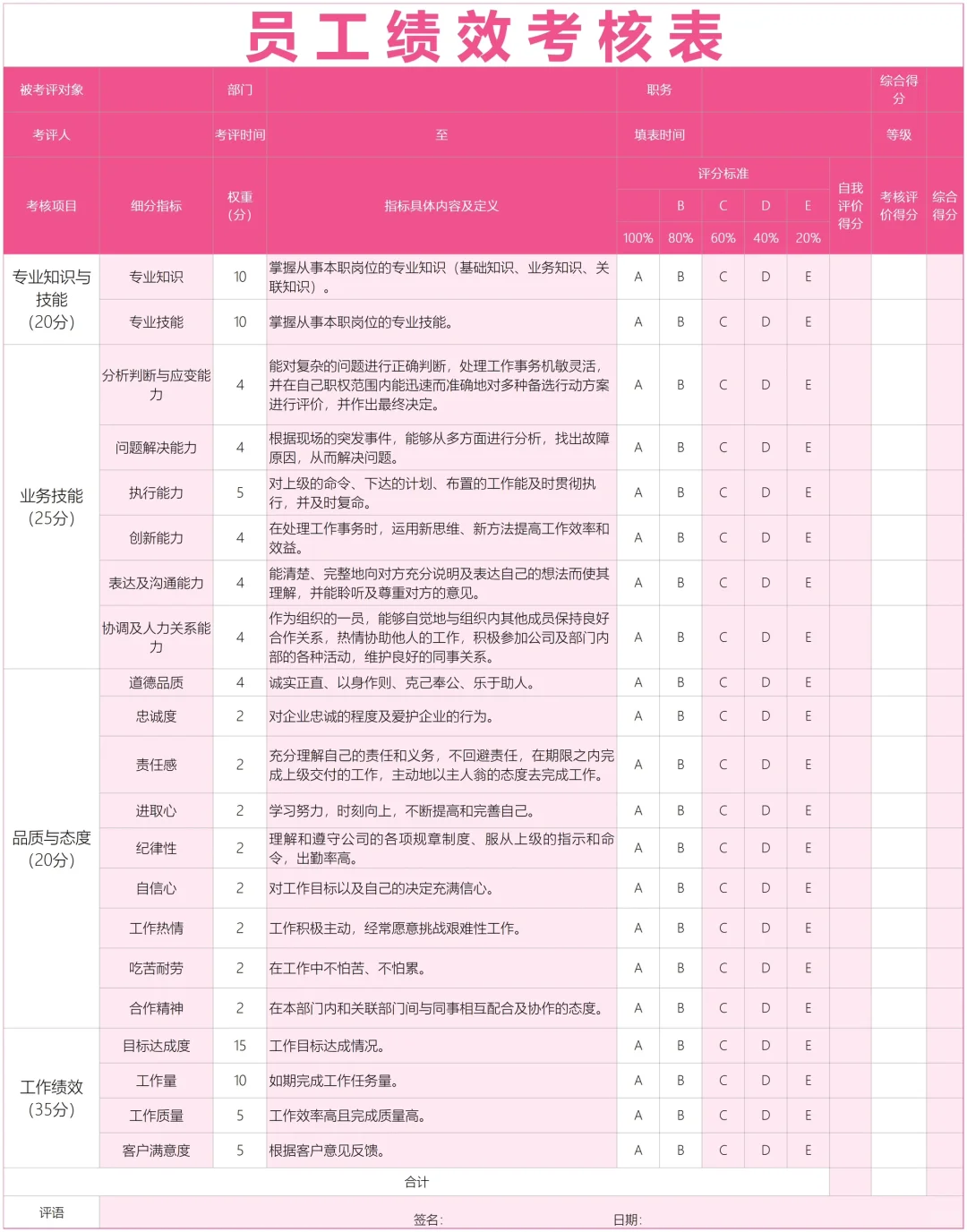Select the 目标达成度 indicator cell
The image size is (967, 1232).
pyautogui.click(x=156, y=1046)
